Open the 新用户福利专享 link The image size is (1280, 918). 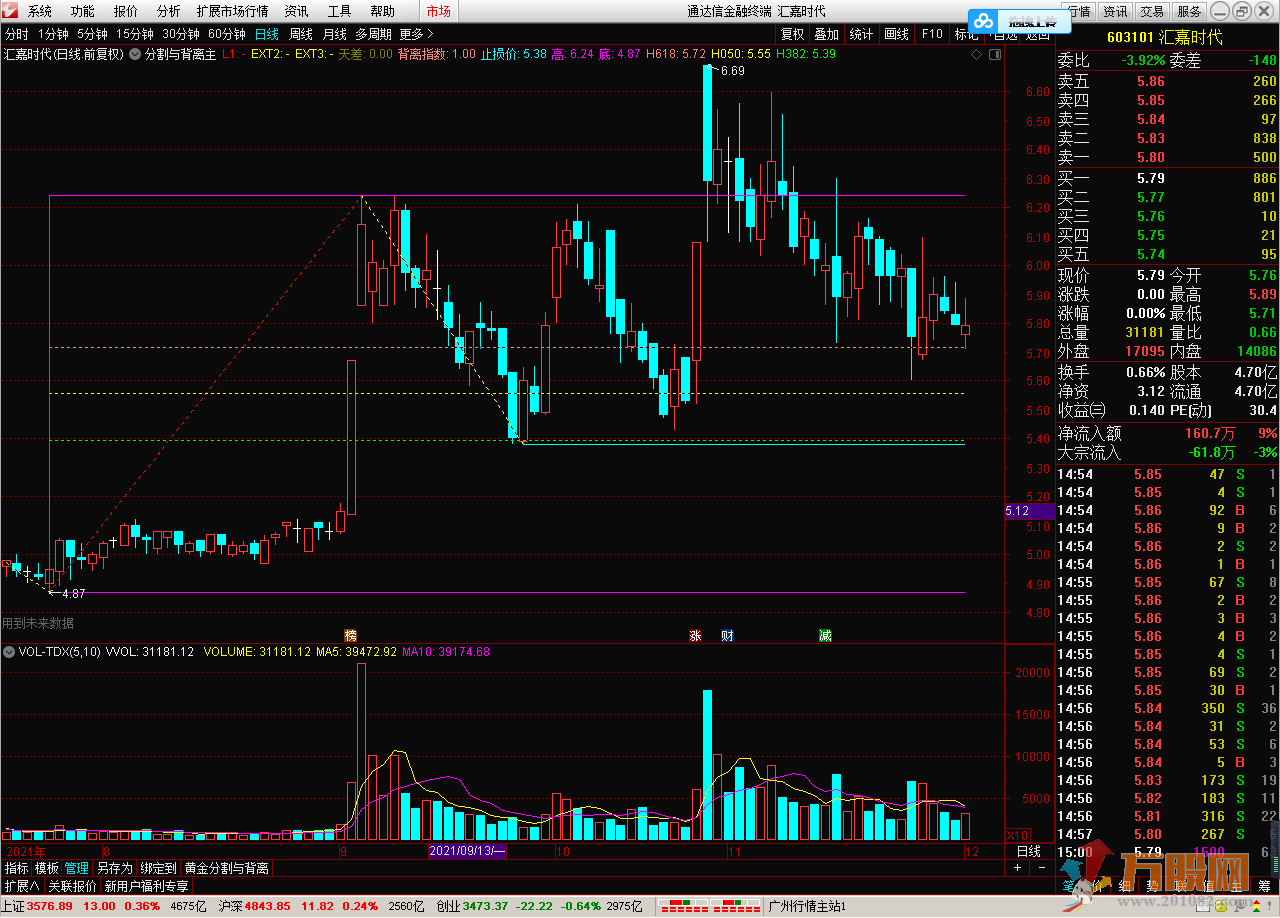click(146, 886)
